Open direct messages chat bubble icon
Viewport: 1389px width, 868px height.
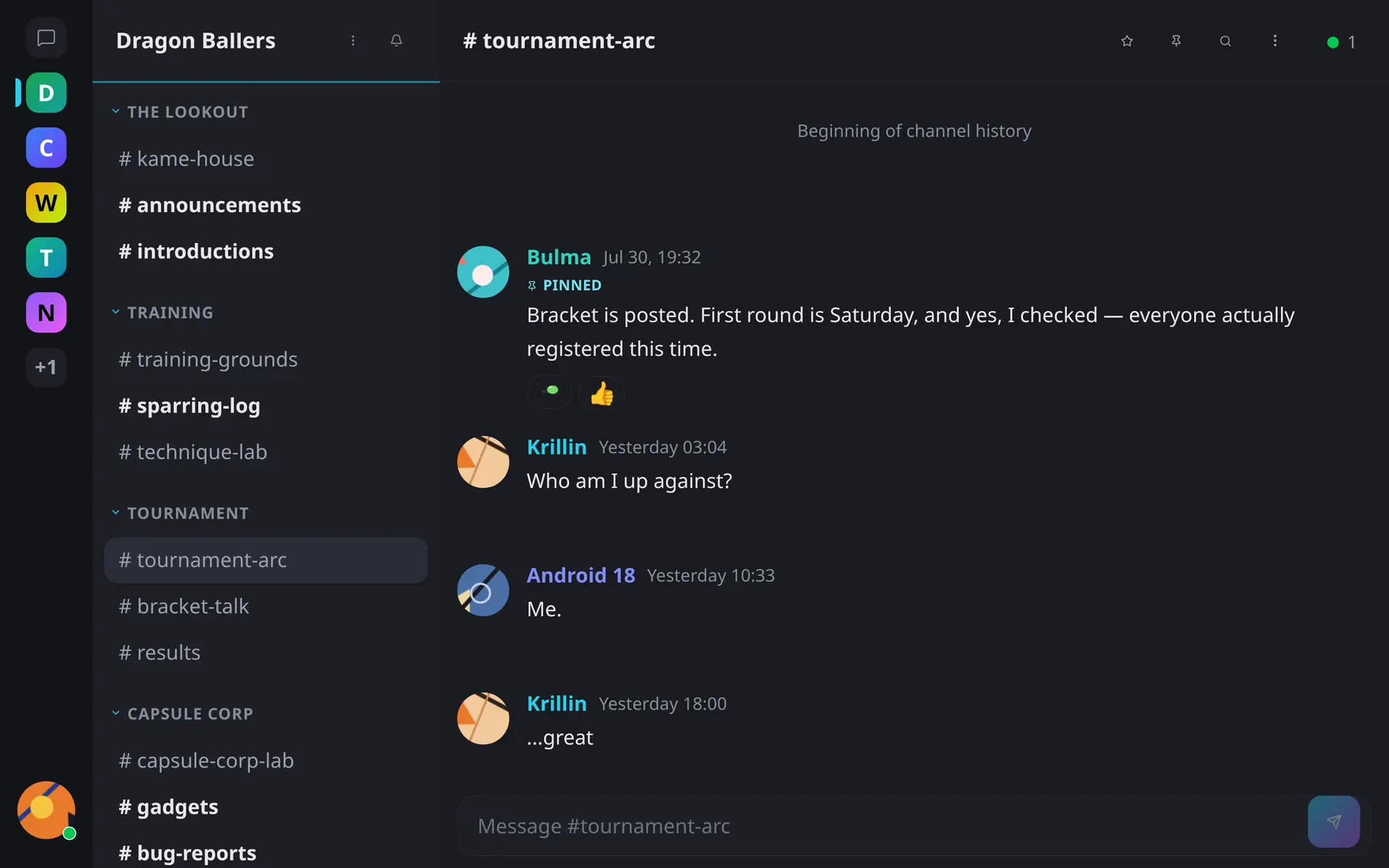click(46, 38)
